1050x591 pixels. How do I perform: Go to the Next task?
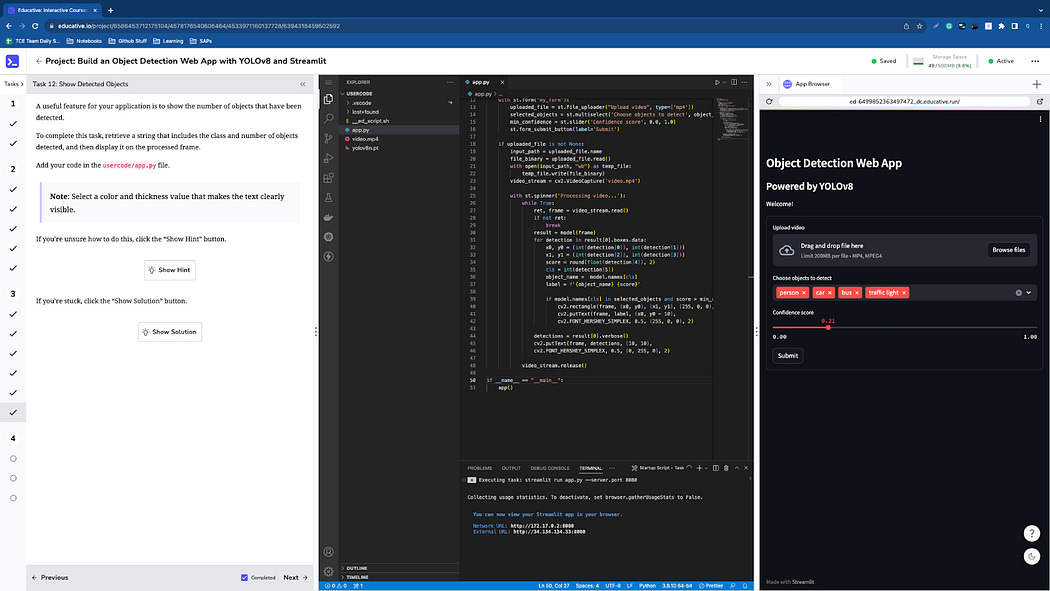click(x=295, y=578)
